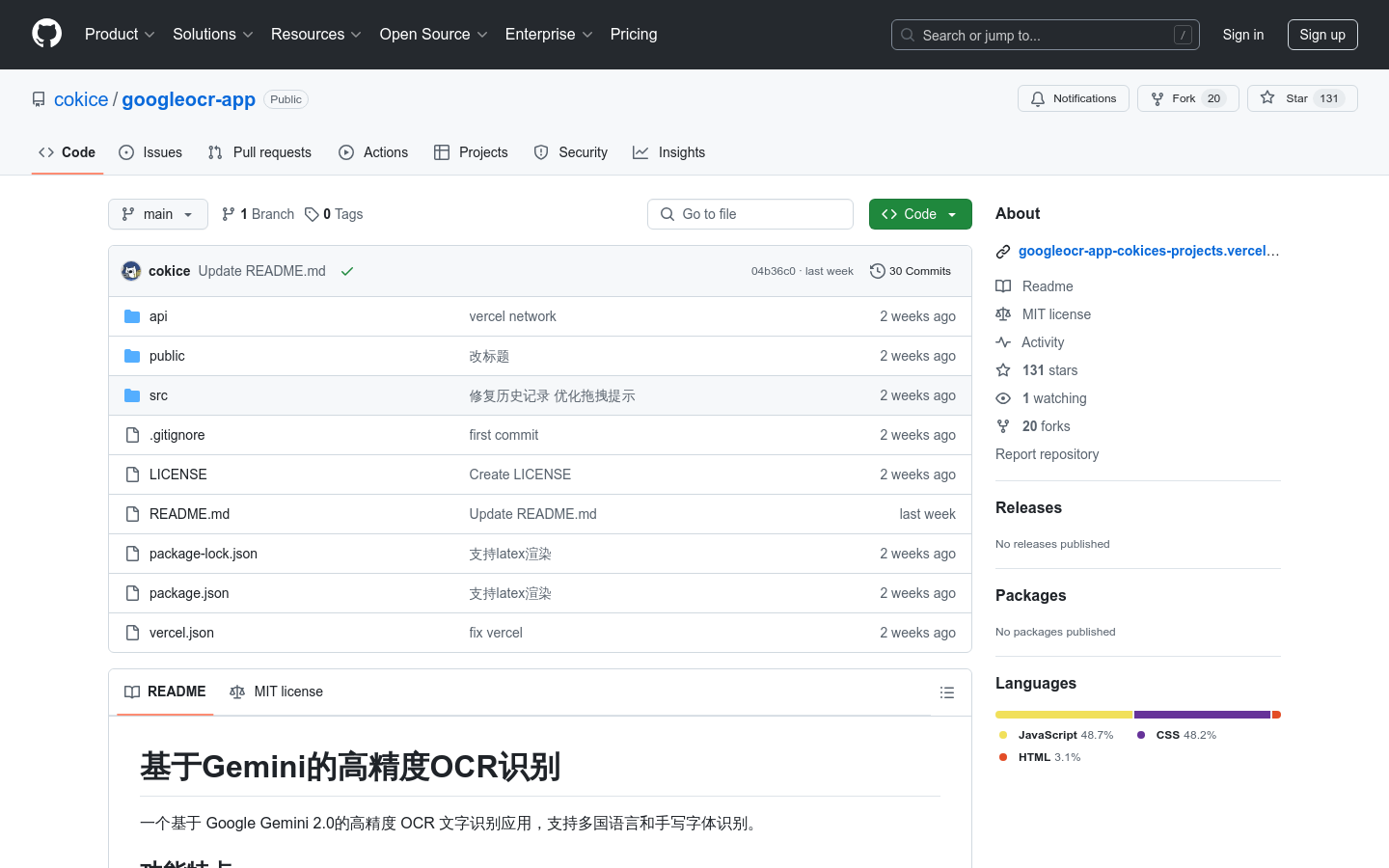1389x868 pixels.
Task: Expand the Resources menu
Action: (x=316, y=34)
